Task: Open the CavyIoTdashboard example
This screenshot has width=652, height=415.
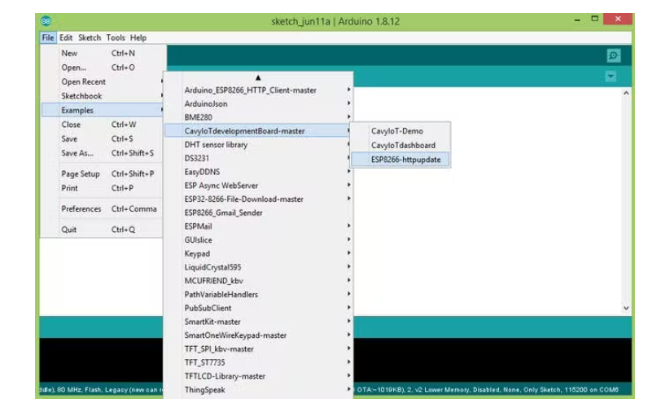Action: tap(400, 145)
